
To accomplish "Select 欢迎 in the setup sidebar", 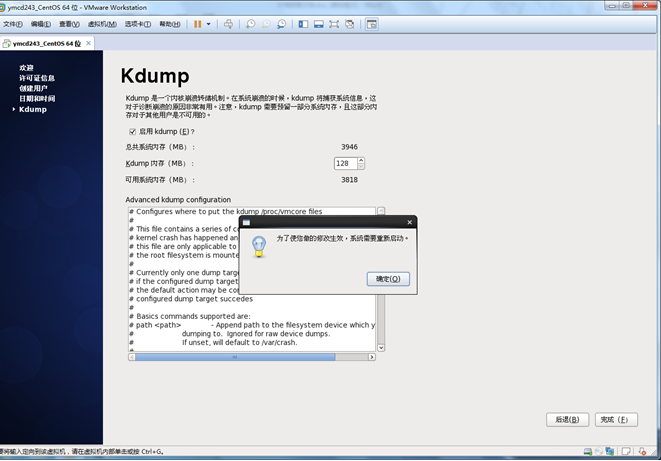I will click(x=26, y=67).
